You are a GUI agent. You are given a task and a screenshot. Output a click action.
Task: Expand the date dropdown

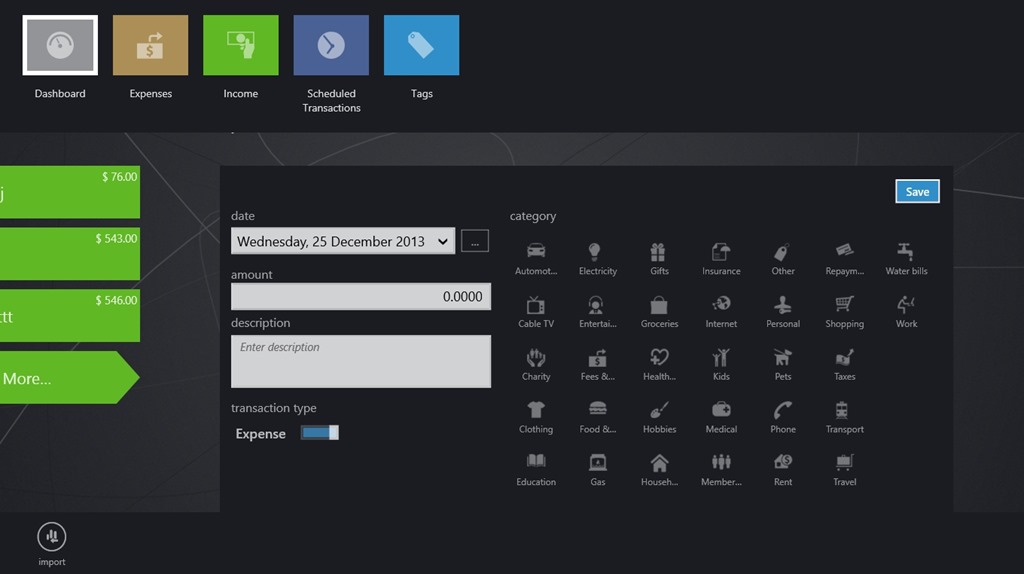[442, 241]
